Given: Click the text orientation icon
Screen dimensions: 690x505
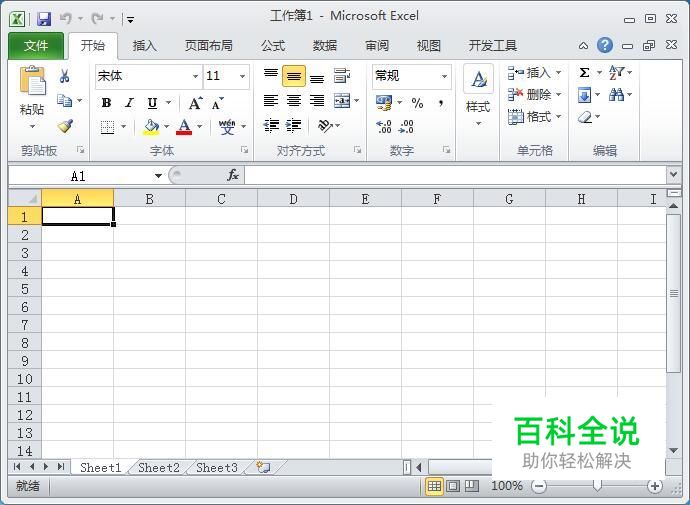Looking at the screenshot, I should (x=325, y=126).
